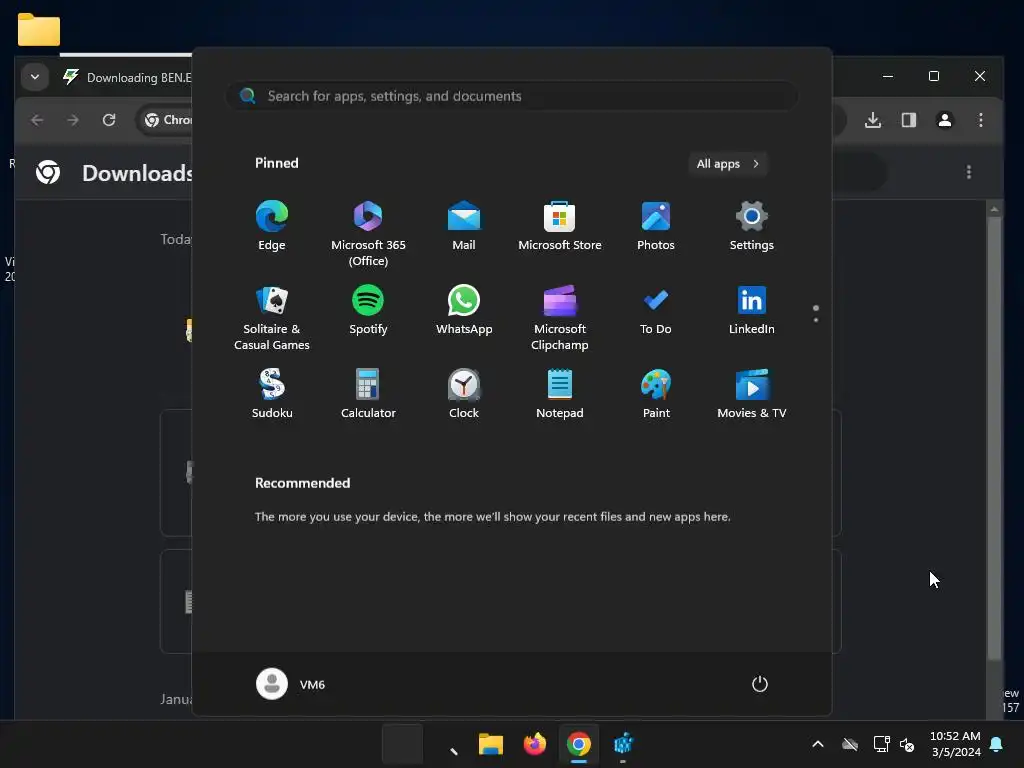Open the last pinned taskbar app next to Chrome
This screenshot has width=1024, height=768.
click(x=623, y=744)
